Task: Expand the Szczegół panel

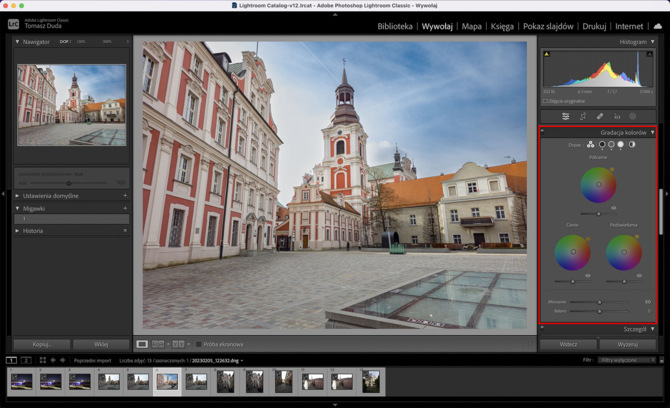Action: (x=652, y=329)
